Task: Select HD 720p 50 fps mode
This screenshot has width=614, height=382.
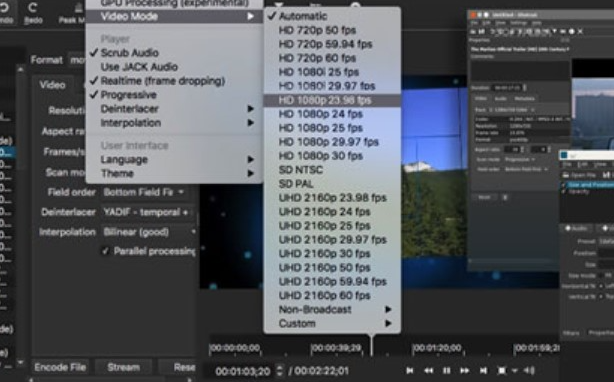Action: [x=332, y=31]
